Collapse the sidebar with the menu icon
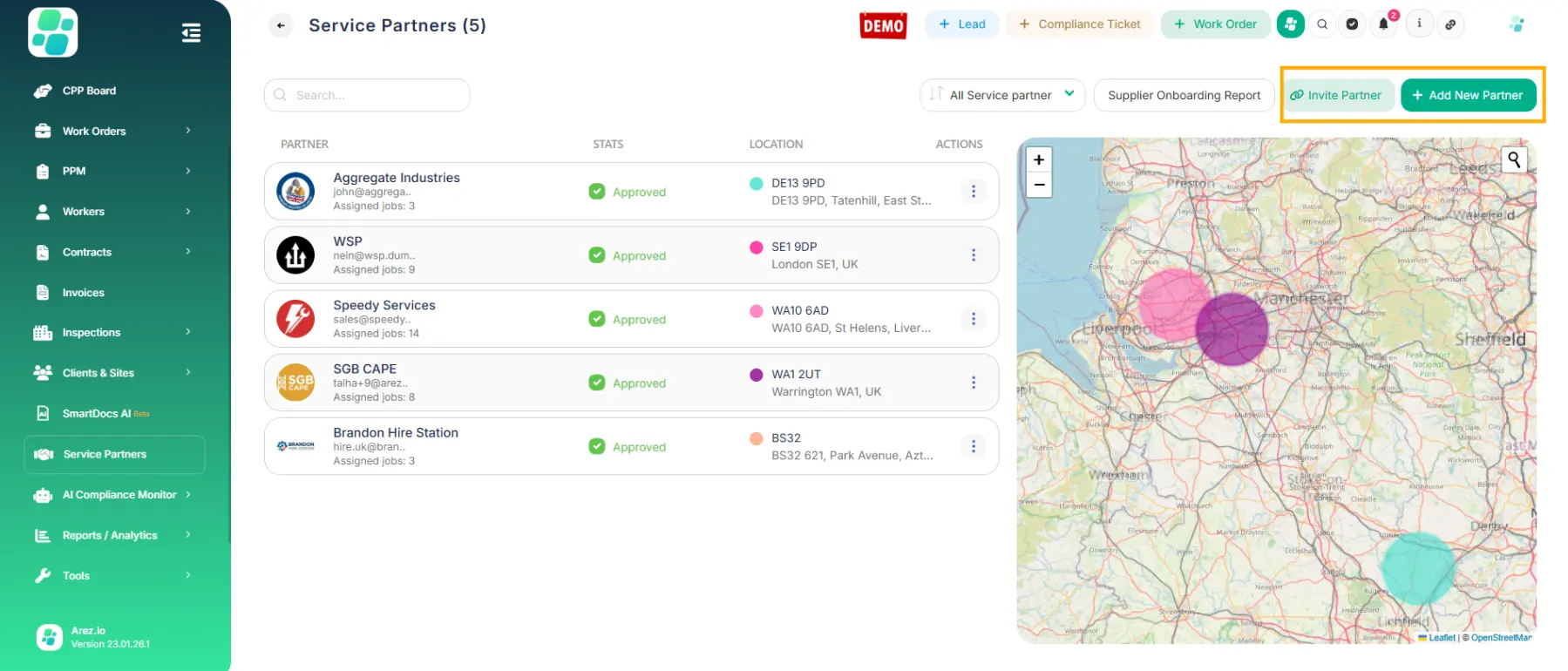This screenshot has width=1568, height=671. [191, 33]
